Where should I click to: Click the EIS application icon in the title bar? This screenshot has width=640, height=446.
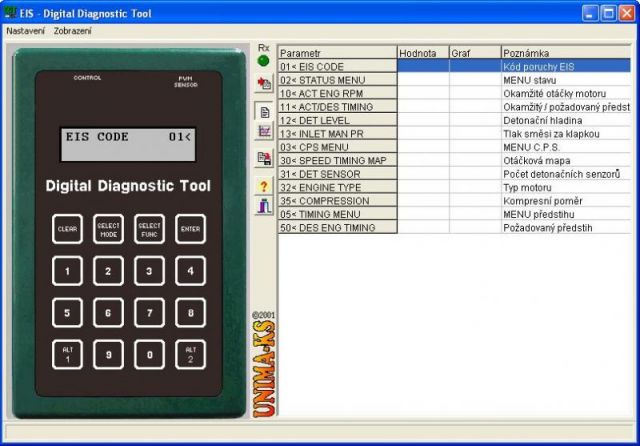(10, 12)
